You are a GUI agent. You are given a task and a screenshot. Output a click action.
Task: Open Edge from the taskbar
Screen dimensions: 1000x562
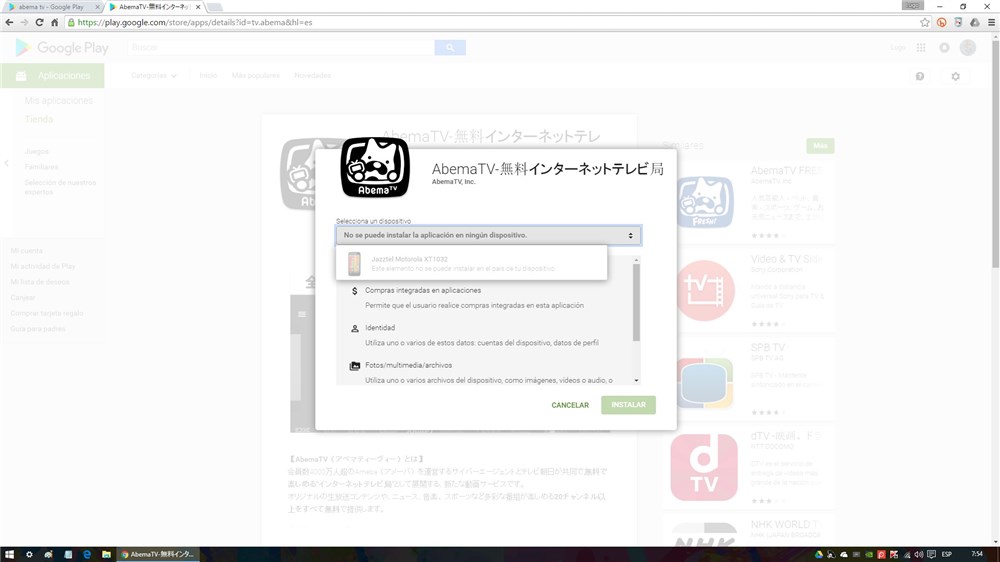tap(87, 554)
